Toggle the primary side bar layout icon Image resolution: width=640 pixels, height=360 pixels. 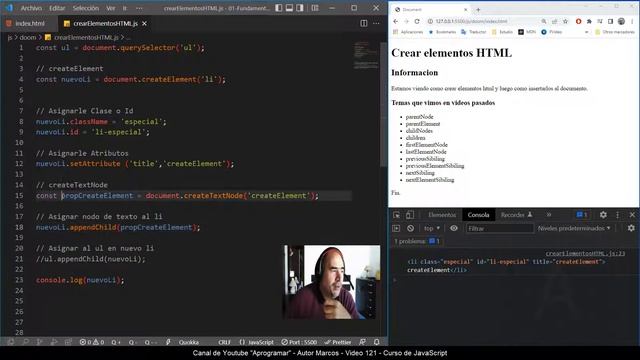pyautogui.click(x=279, y=8)
